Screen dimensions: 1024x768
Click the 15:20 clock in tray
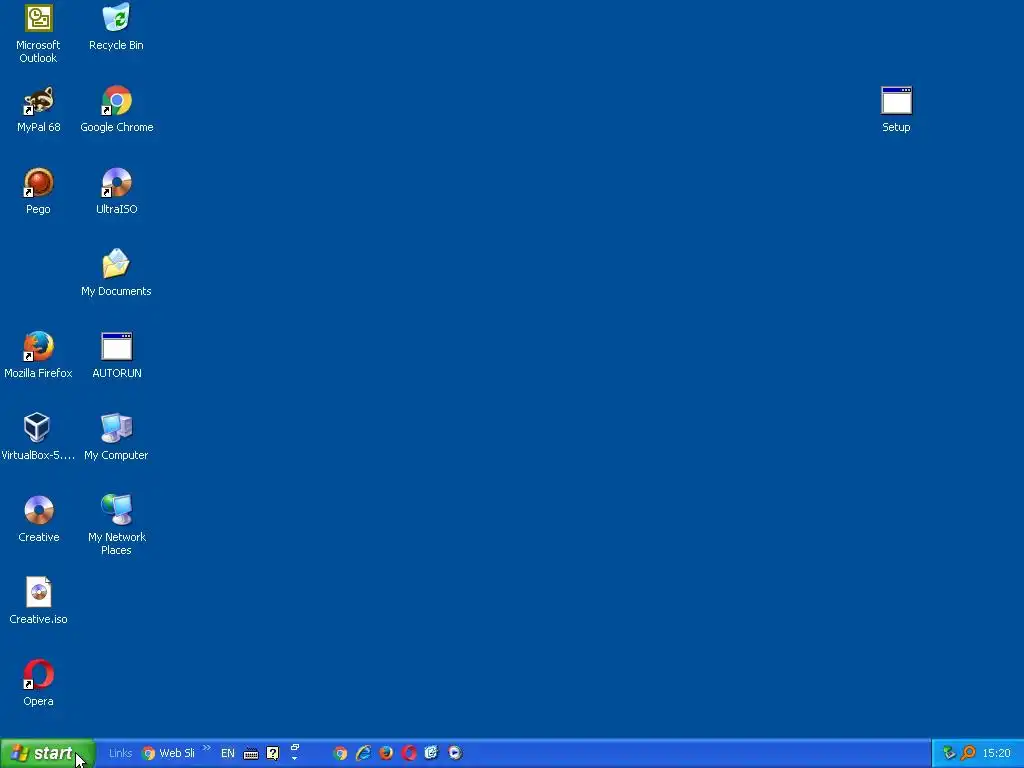[x=997, y=753]
